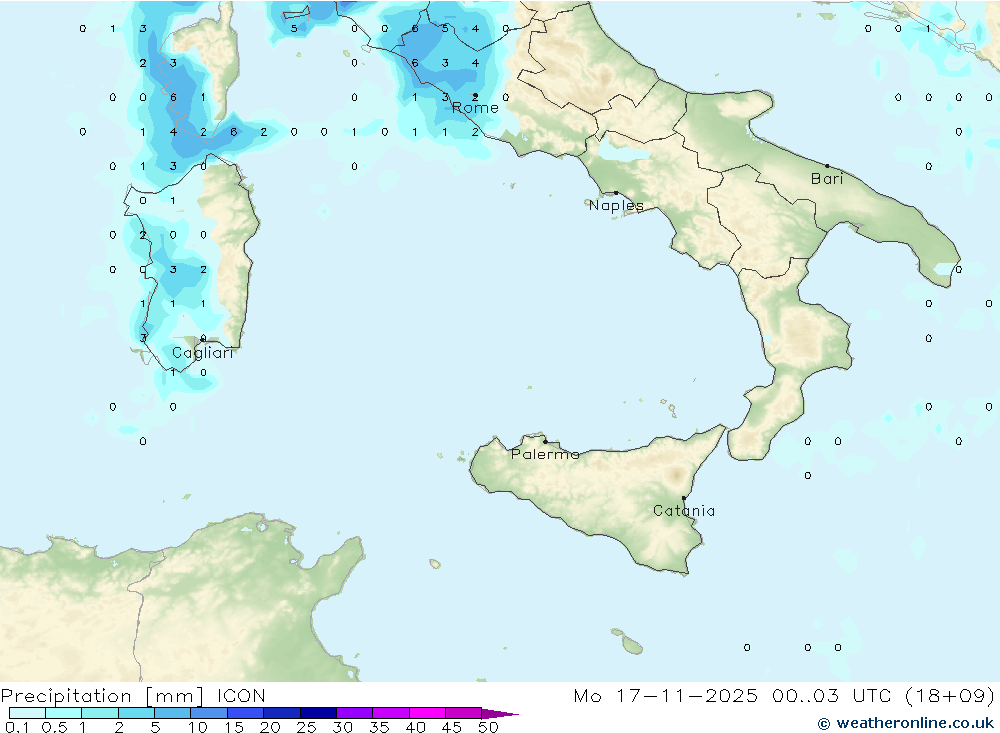Click the '10' legend scale value
1000x733 pixels.
[x=198, y=727]
